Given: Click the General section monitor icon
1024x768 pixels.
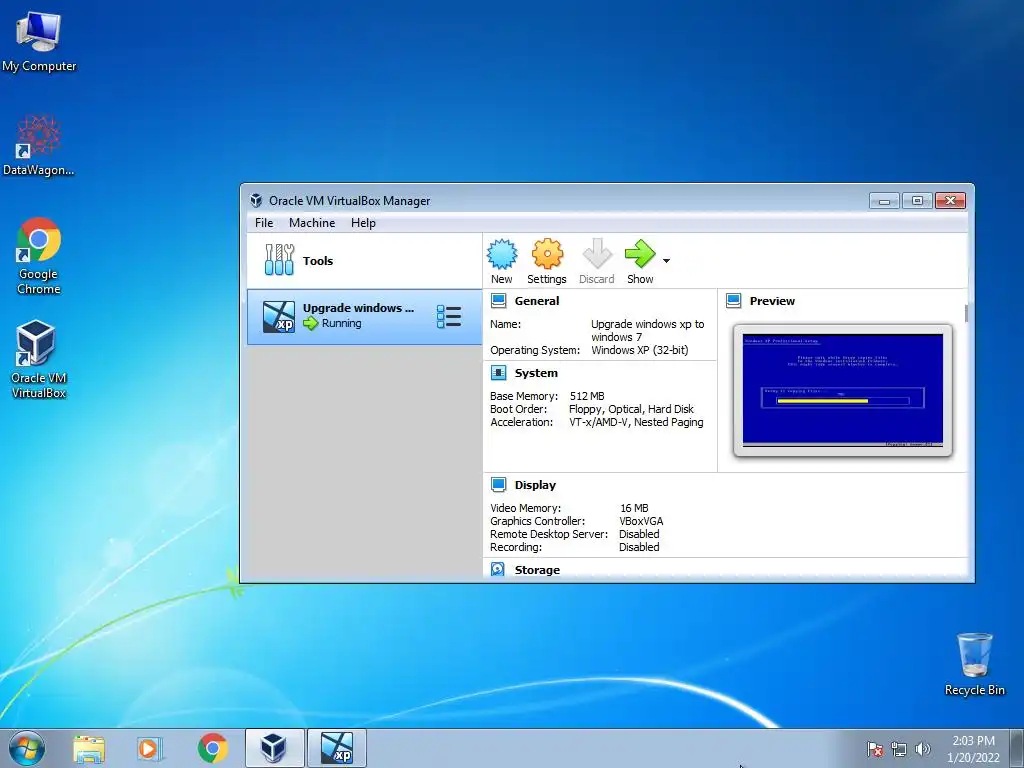Looking at the screenshot, I should pyautogui.click(x=498, y=300).
